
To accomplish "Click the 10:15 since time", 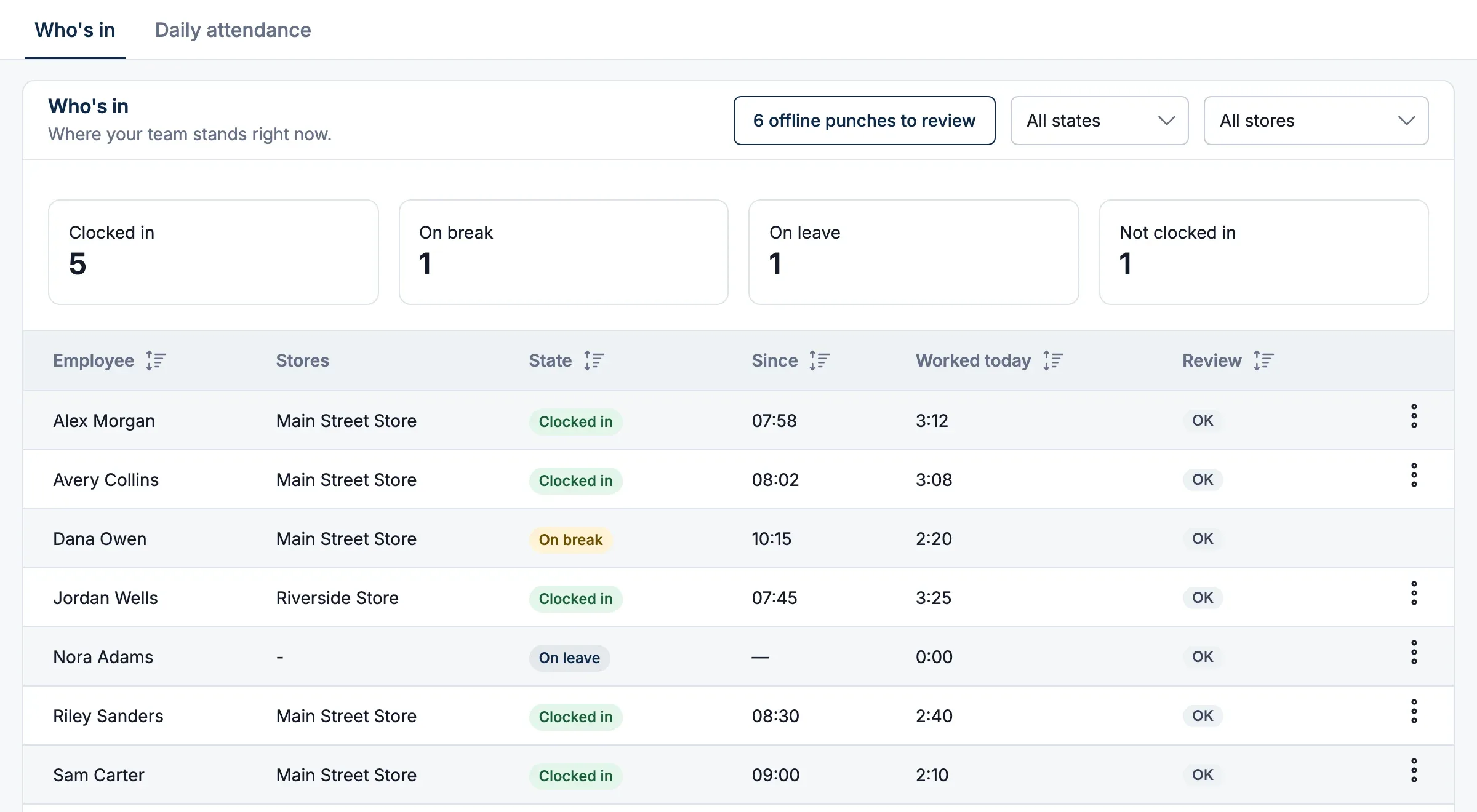I will pyautogui.click(x=772, y=539).
